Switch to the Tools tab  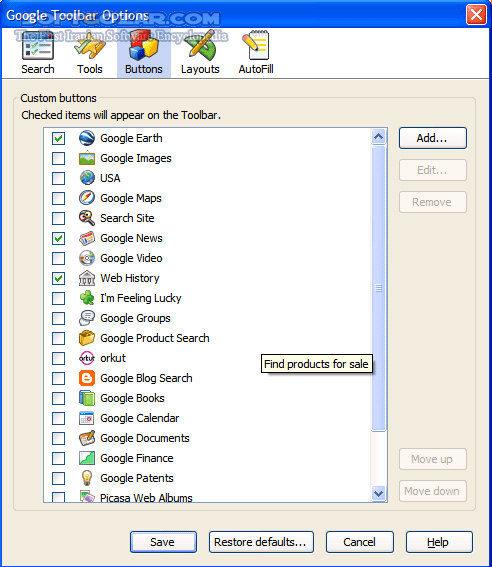coord(90,53)
